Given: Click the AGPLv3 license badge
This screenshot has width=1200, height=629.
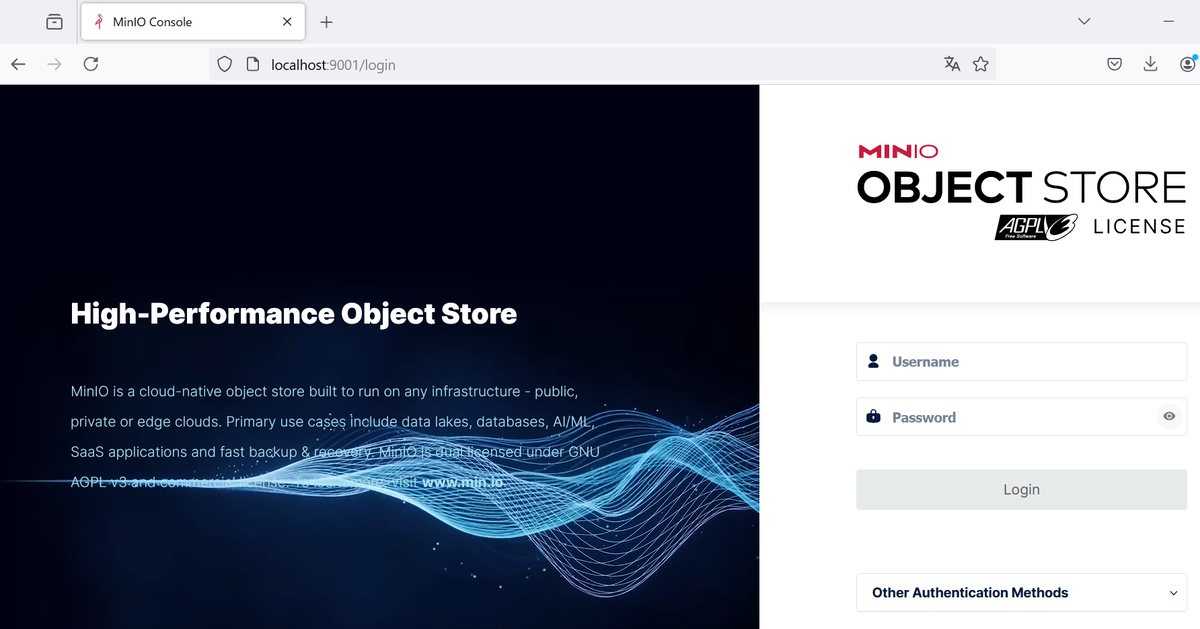Looking at the screenshot, I should pos(1036,227).
